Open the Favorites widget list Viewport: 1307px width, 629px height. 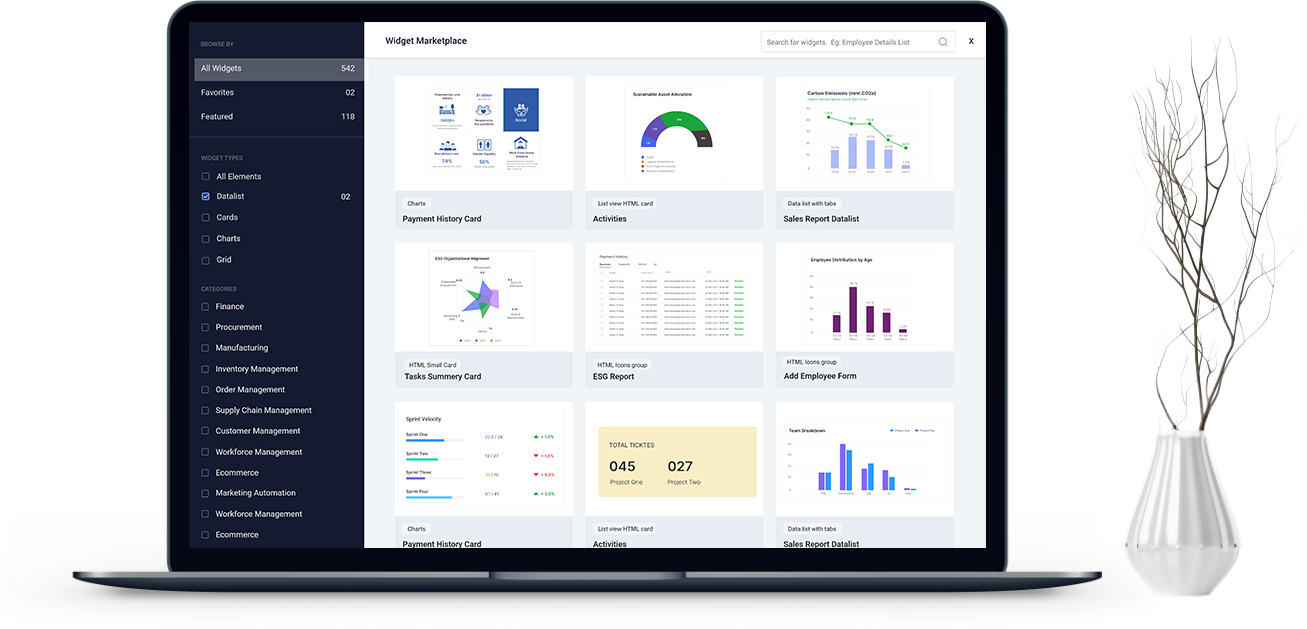point(277,93)
